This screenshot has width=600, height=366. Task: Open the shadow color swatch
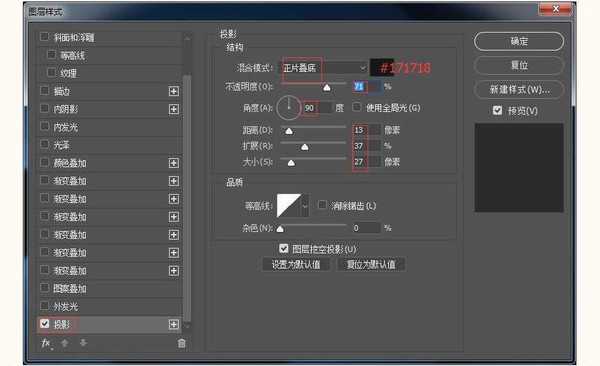coord(381,68)
